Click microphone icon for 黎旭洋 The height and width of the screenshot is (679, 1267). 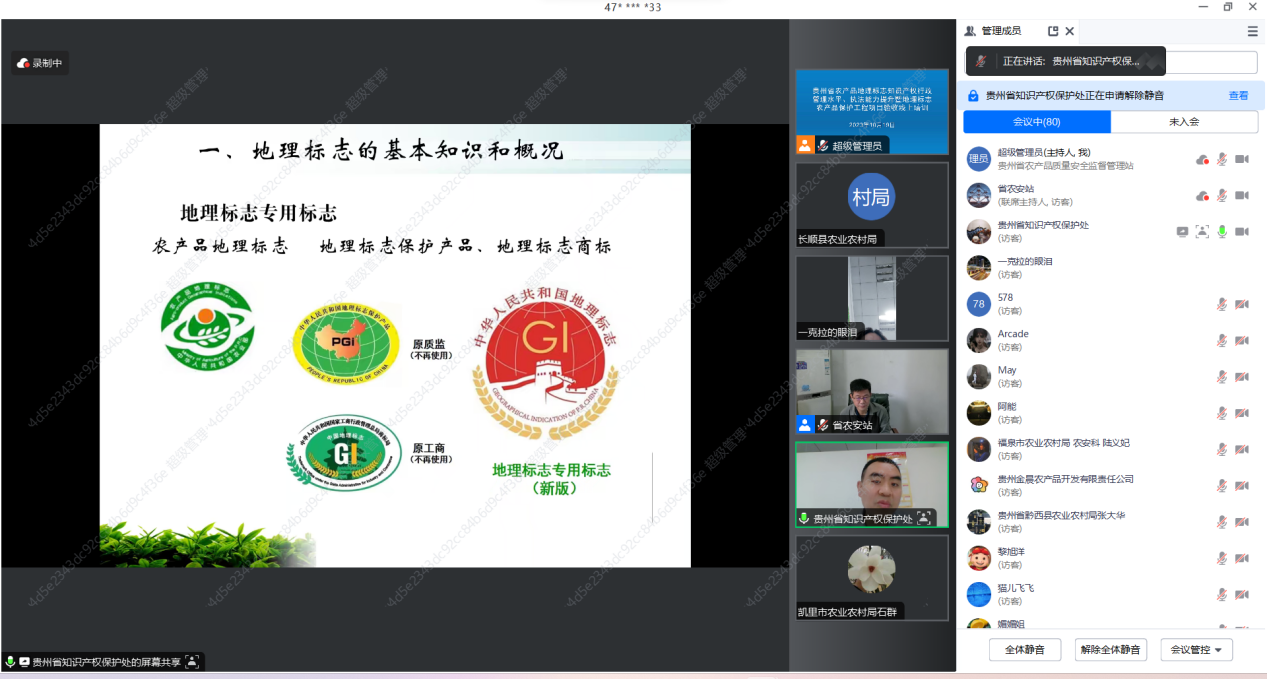tap(1222, 558)
